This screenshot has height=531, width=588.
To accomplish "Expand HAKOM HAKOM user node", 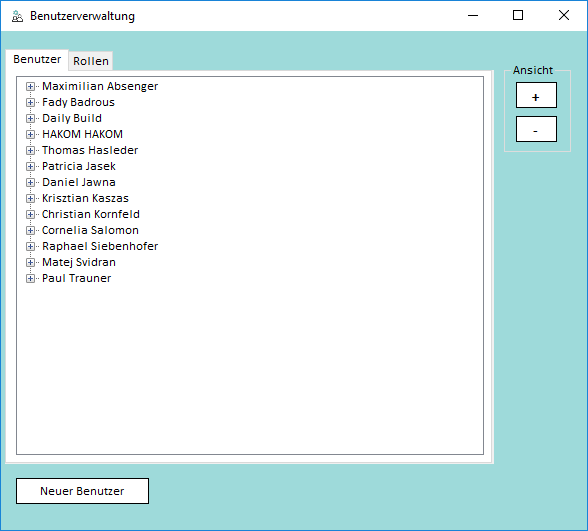I will (x=30, y=134).
